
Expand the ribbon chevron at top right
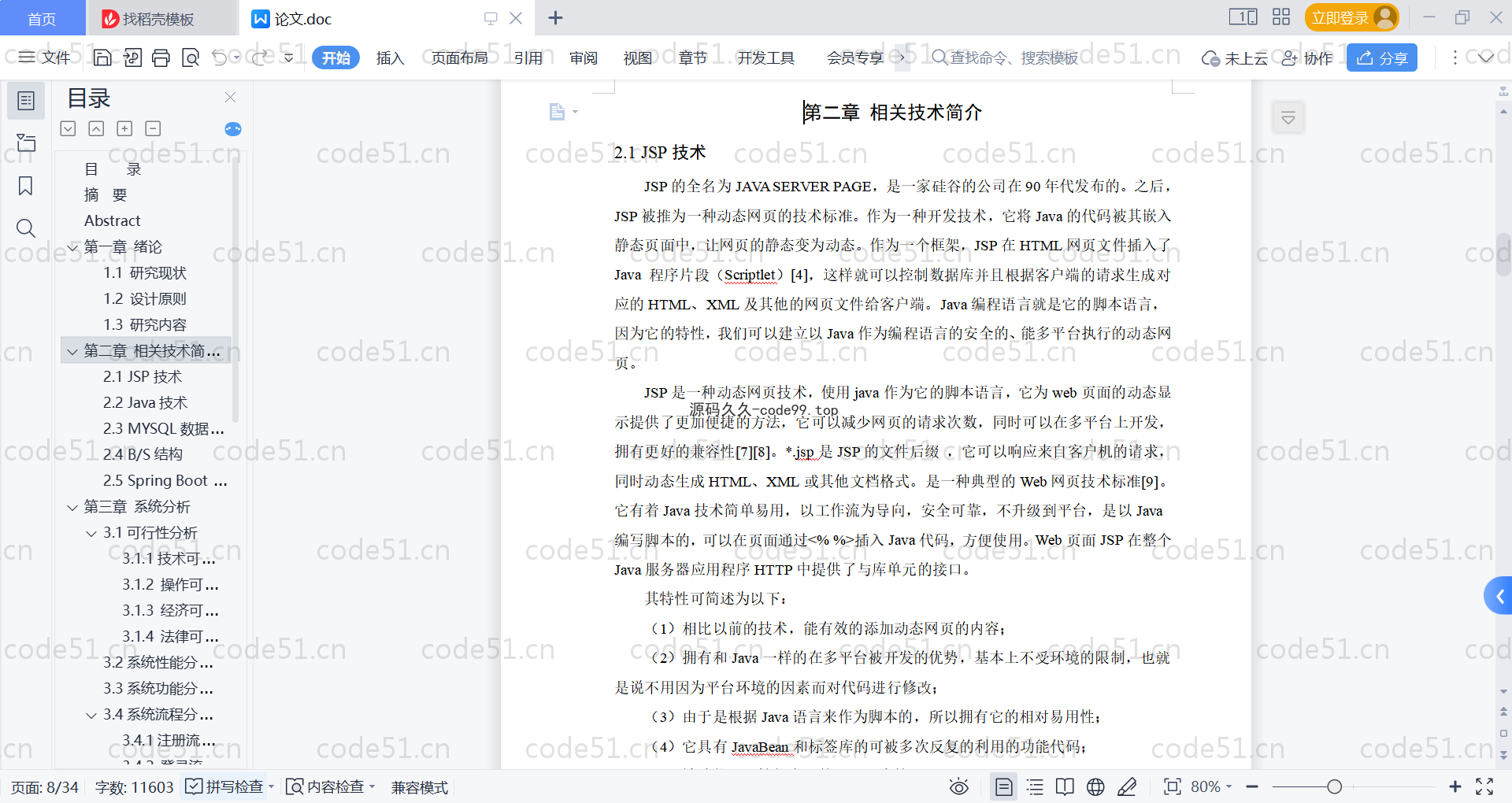1485,57
